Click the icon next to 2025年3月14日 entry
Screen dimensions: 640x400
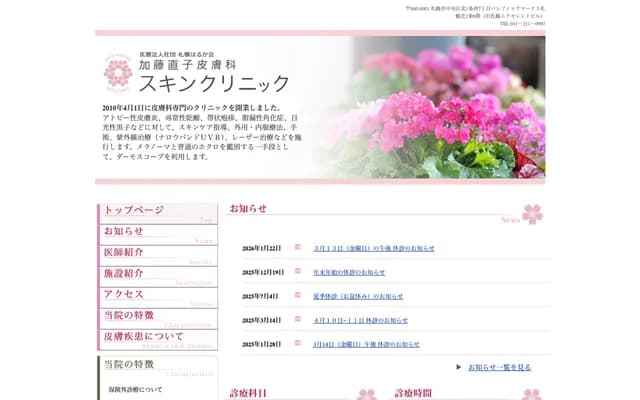coord(298,319)
